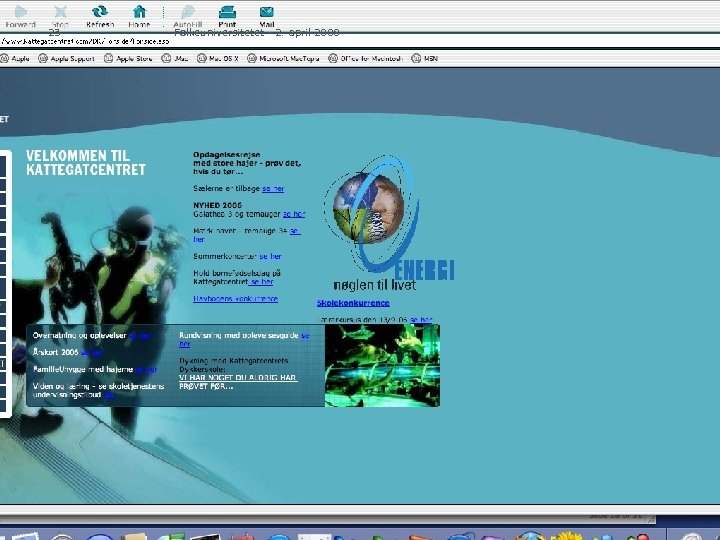This screenshot has height=540, width=720.
Task: Go to the Home page icon
Action: (x=139, y=16)
